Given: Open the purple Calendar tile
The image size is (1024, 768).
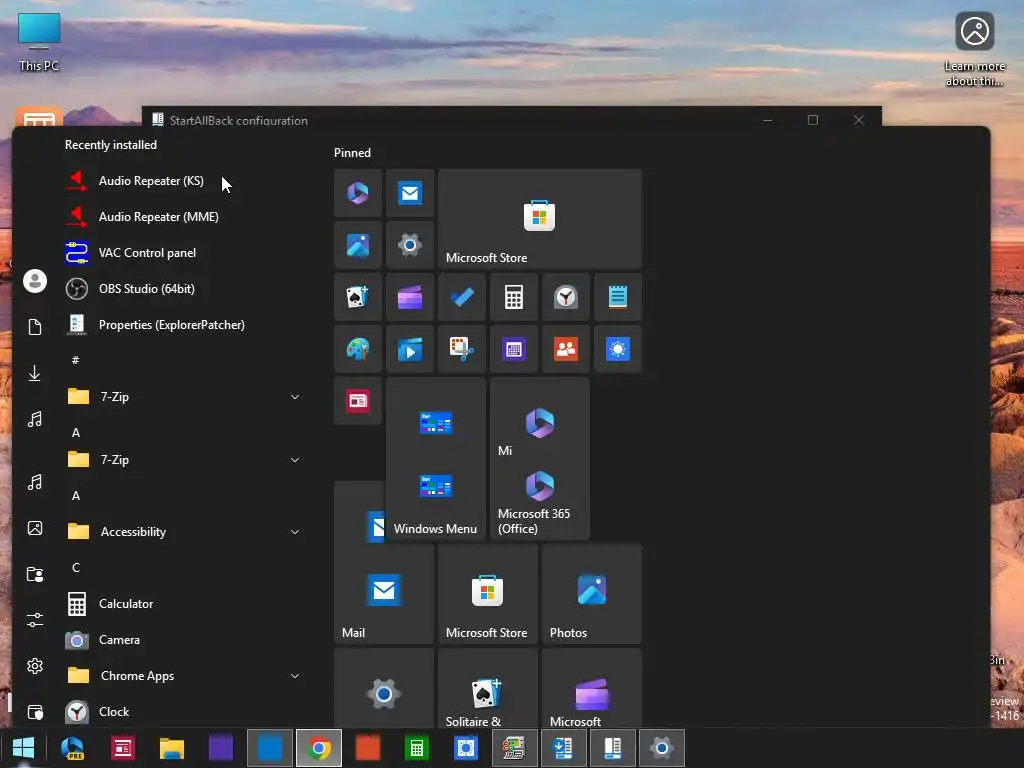Looking at the screenshot, I should pyautogui.click(x=514, y=349).
